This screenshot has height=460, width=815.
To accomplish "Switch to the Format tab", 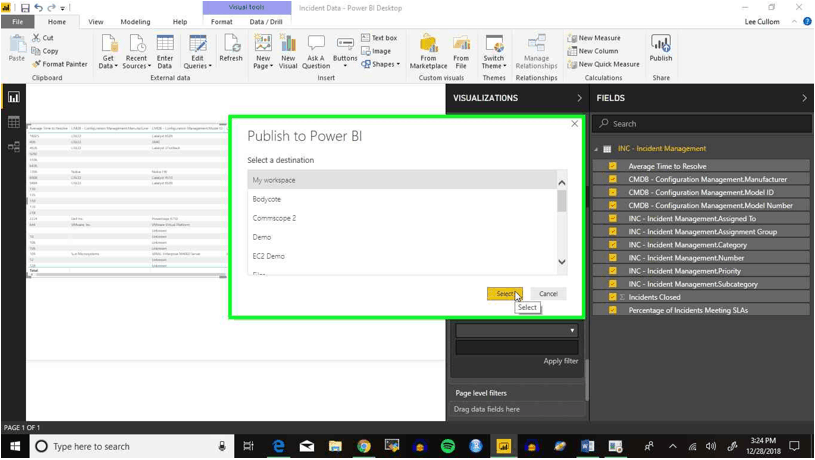I will [x=222, y=22].
